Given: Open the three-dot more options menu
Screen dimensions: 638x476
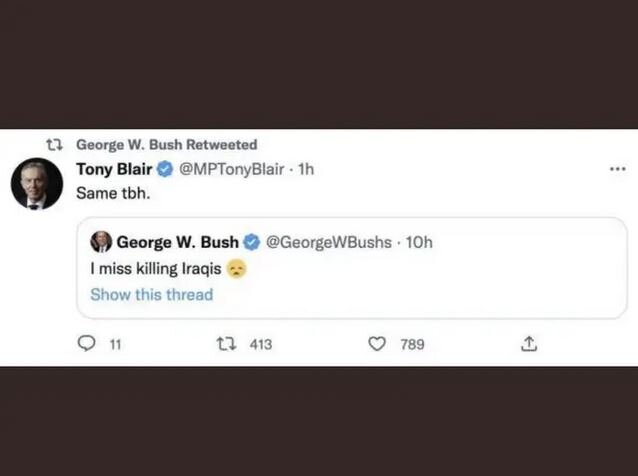Looking at the screenshot, I should point(617,170).
